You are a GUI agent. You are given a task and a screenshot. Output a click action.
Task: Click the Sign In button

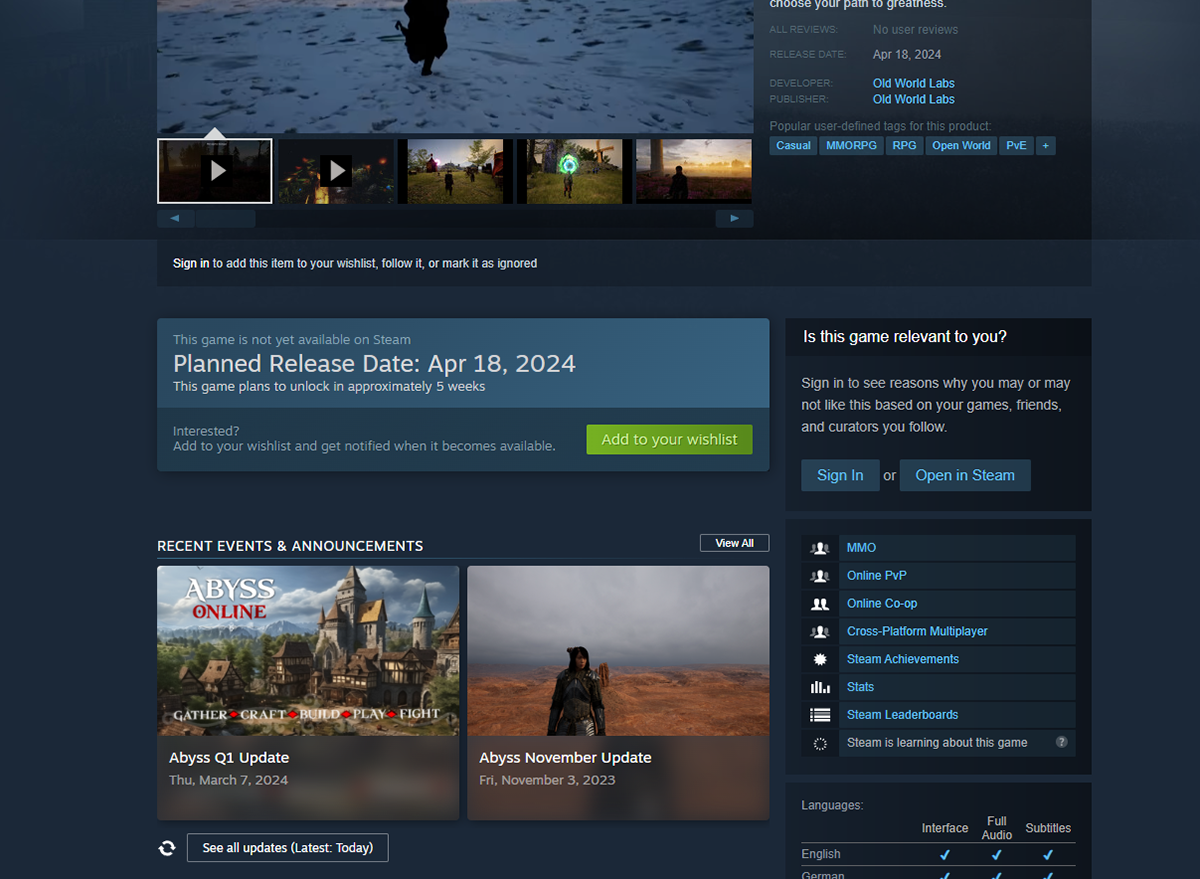click(840, 475)
